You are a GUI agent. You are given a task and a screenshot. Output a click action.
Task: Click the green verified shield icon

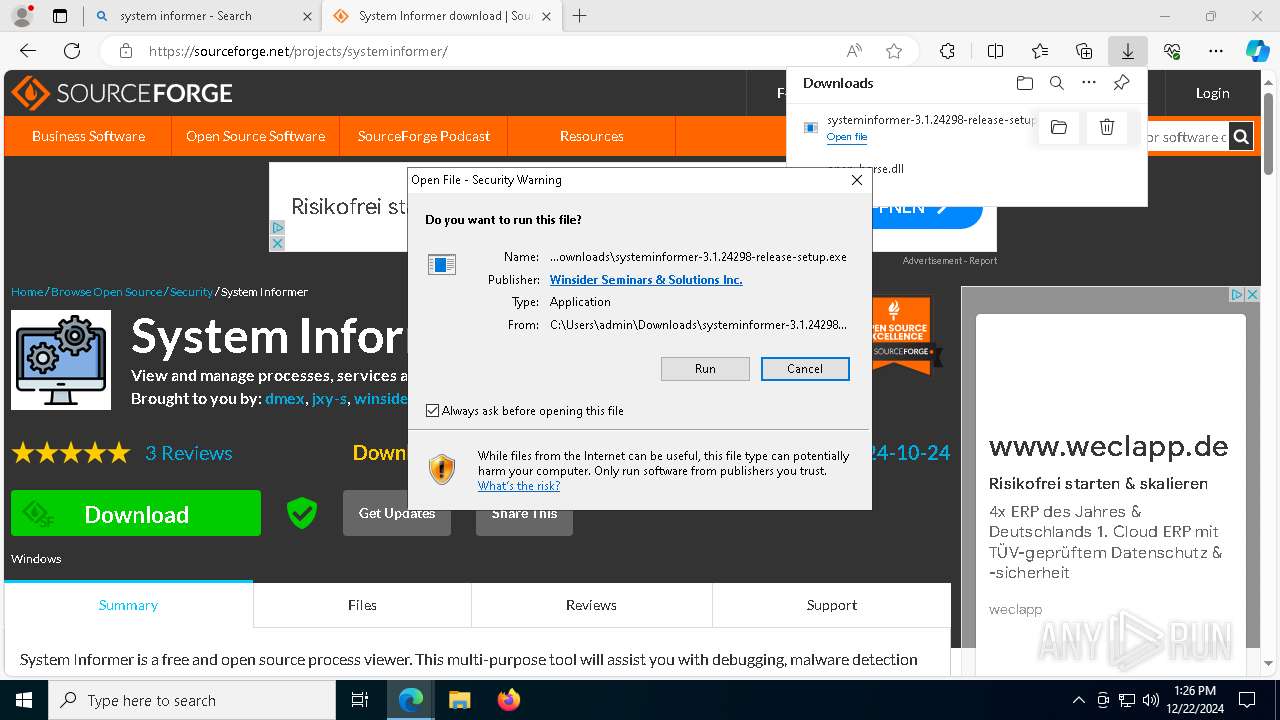pos(301,513)
